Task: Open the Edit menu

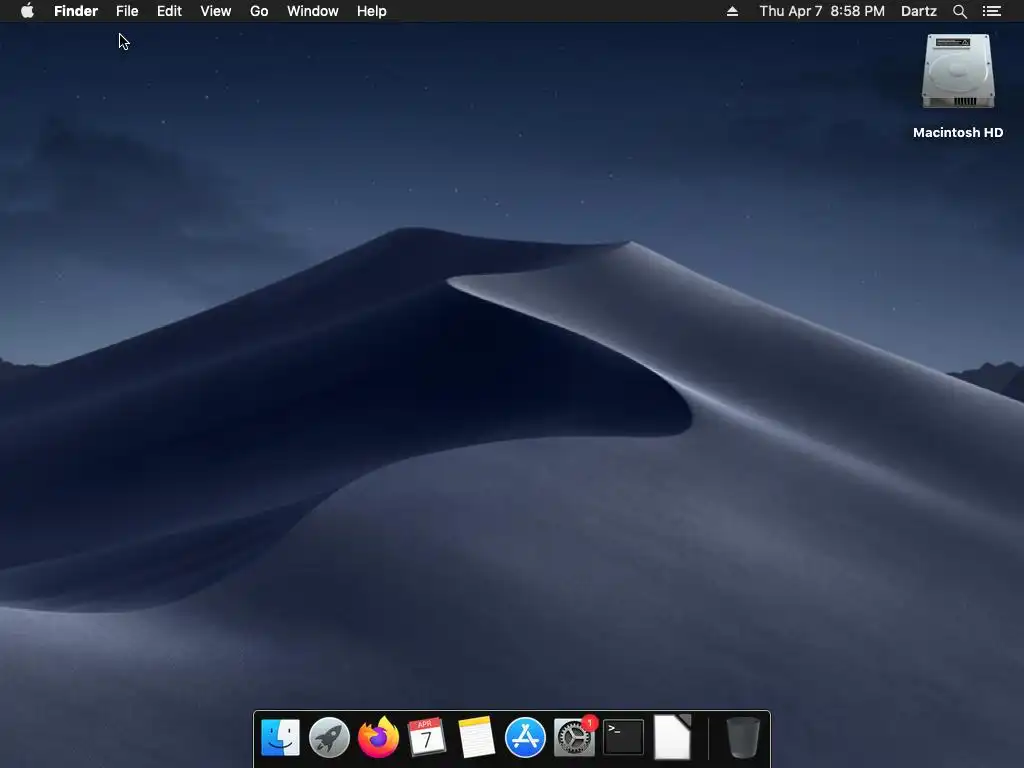Action: pyautogui.click(x=169, y=11)
